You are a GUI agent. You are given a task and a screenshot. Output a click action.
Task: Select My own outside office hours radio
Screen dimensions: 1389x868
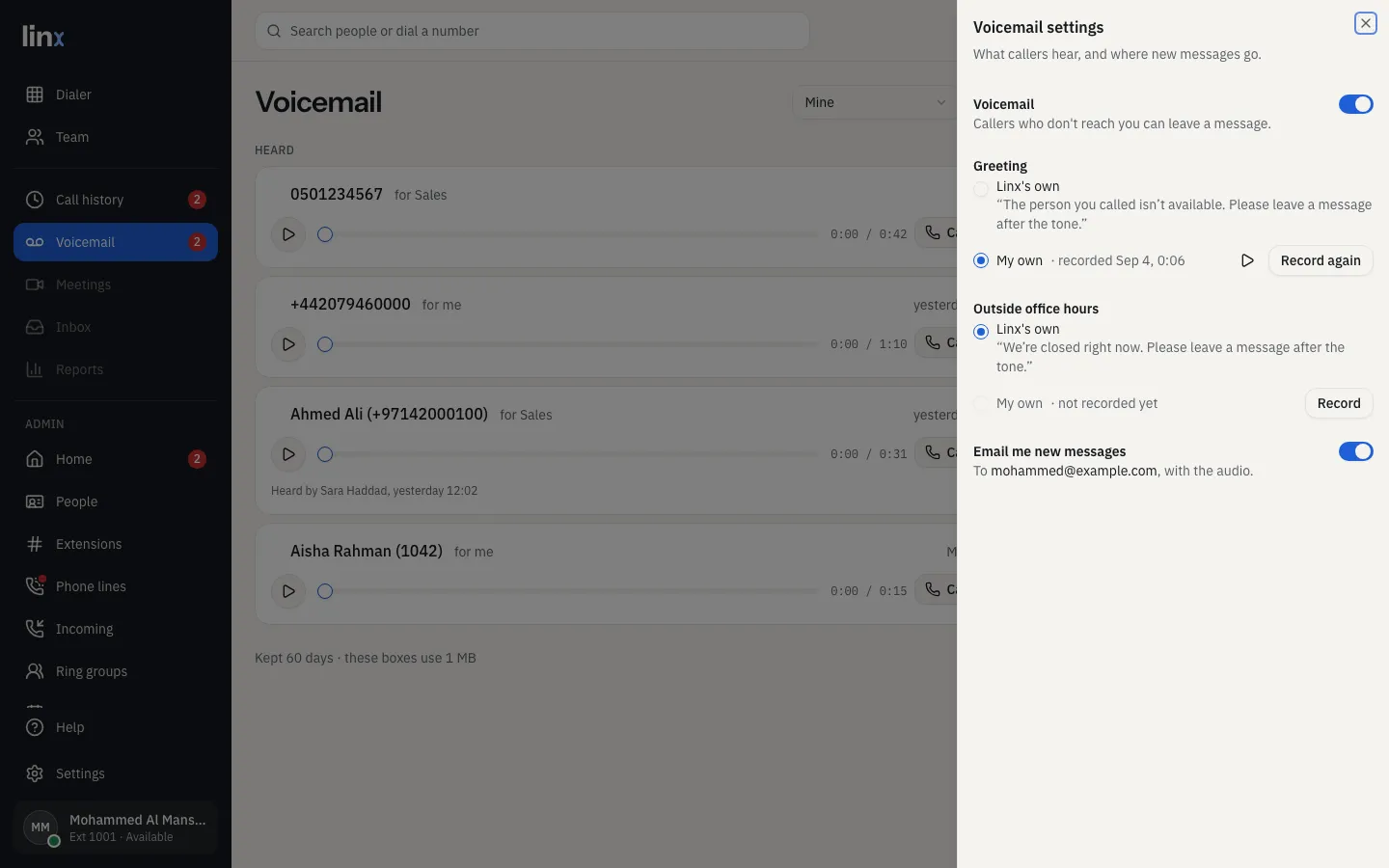click(x=981, y=403)
